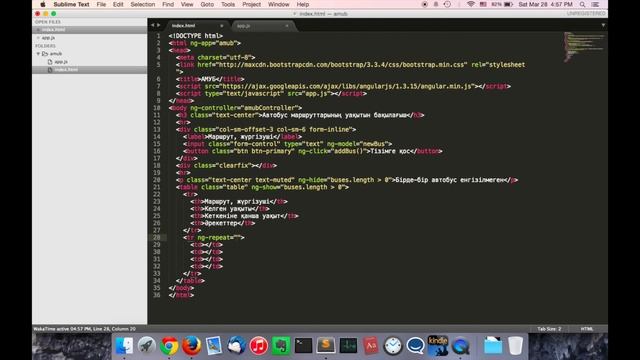
Task: Close the app.js tab
Action: click(x=287, y=26)
